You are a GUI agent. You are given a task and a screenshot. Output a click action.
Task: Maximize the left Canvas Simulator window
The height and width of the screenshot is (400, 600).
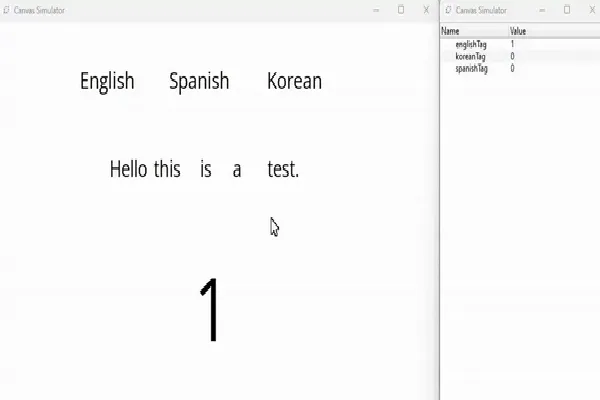pyautogui.click(x=401, y=10)
